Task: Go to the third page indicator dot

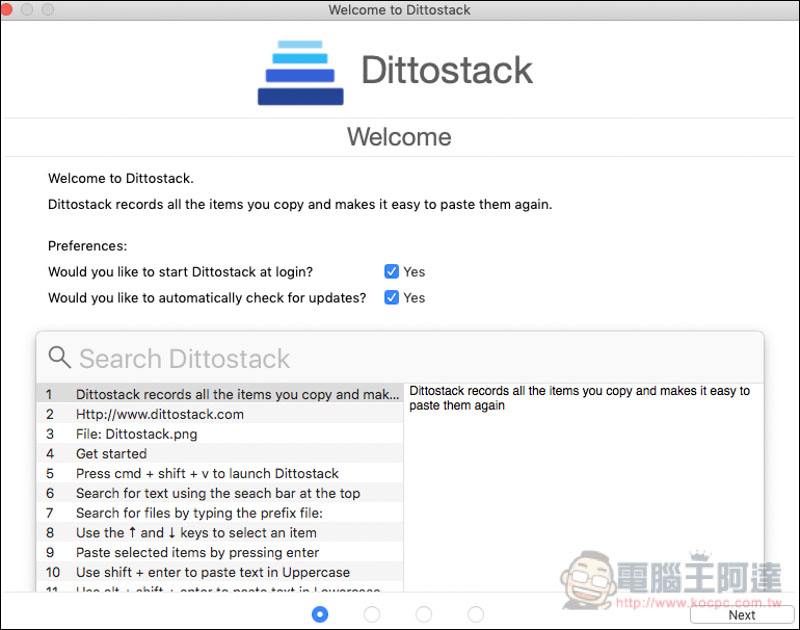Action: (x=424, y=614)
